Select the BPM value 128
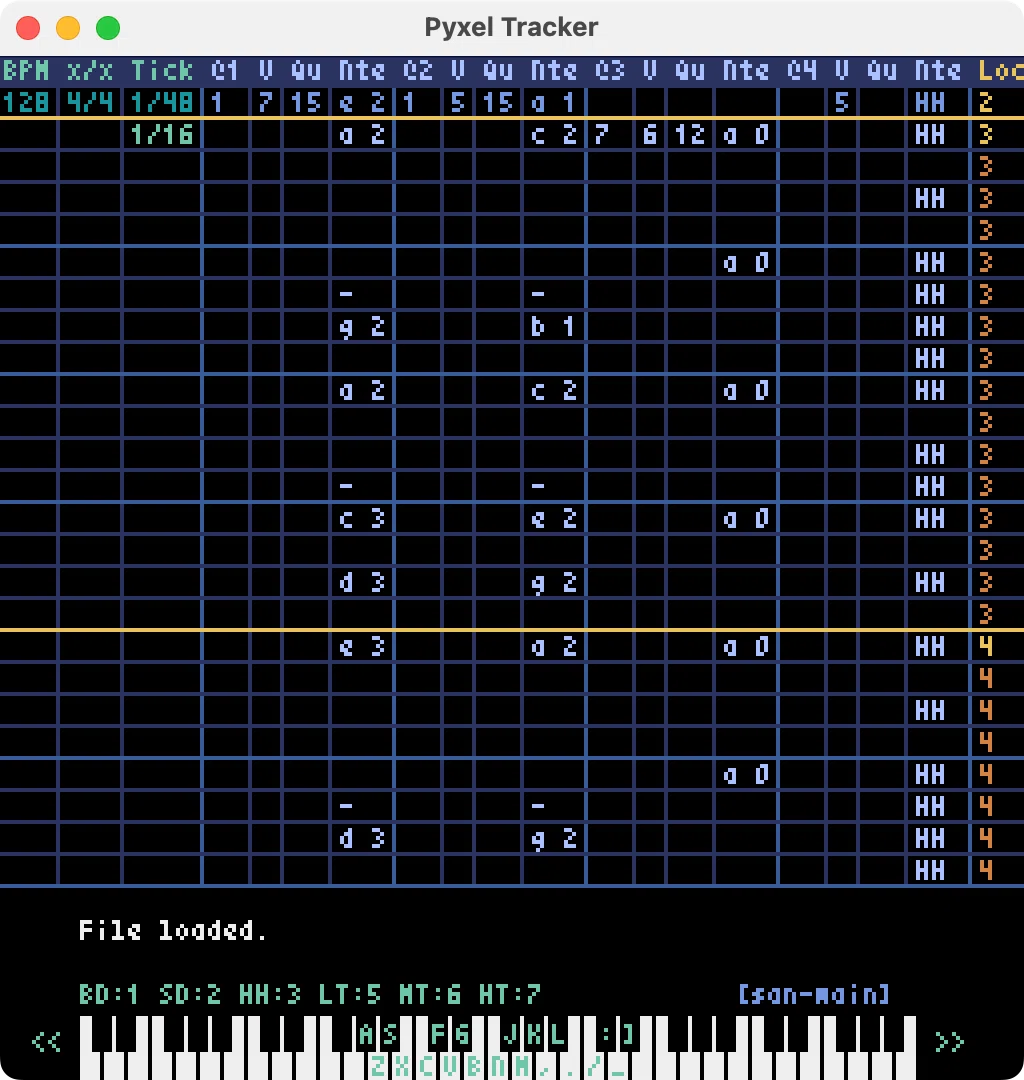The image size is (1024, 1080). [26, 103]
